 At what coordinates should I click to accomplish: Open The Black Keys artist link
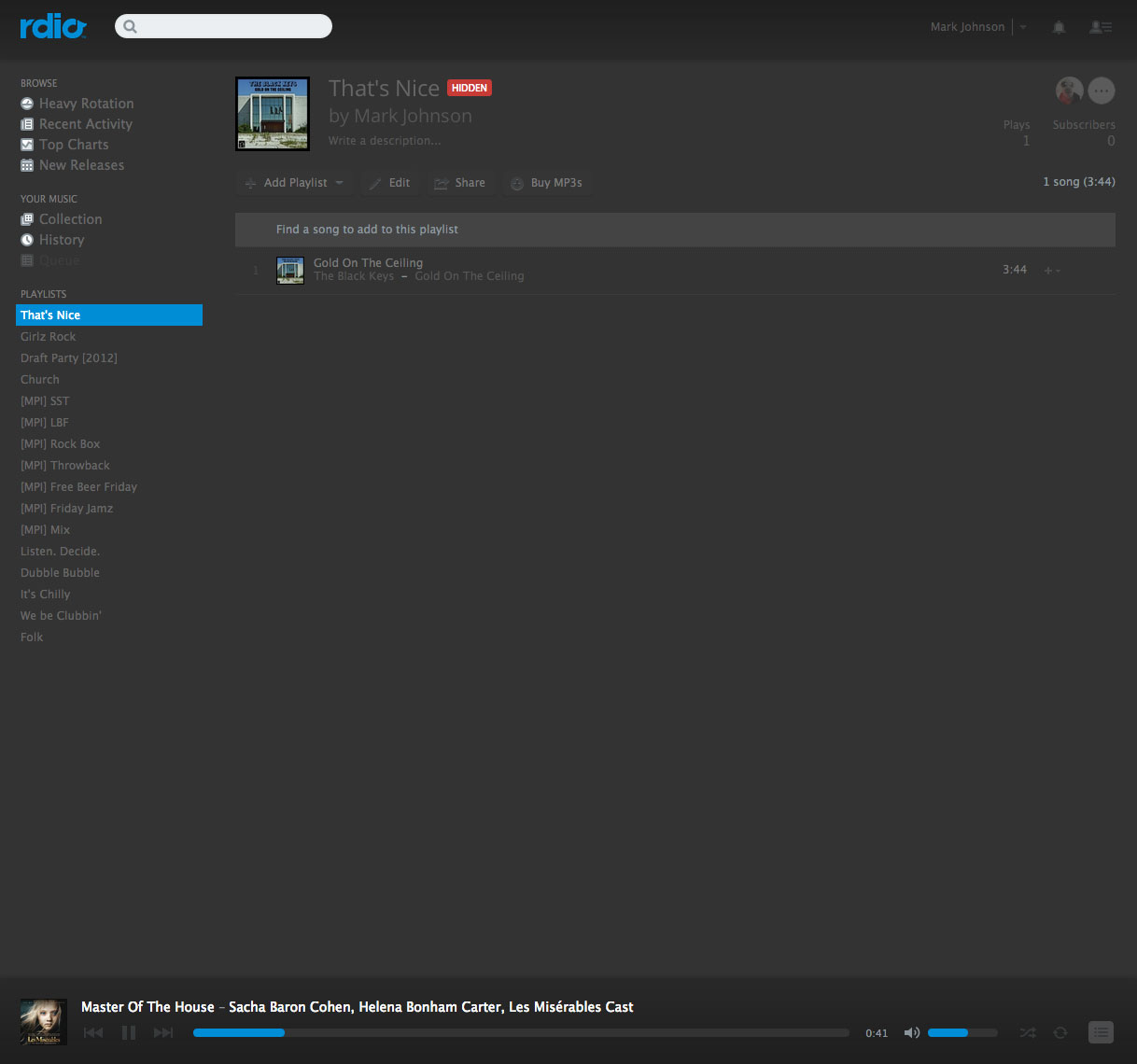click(354, 276)
